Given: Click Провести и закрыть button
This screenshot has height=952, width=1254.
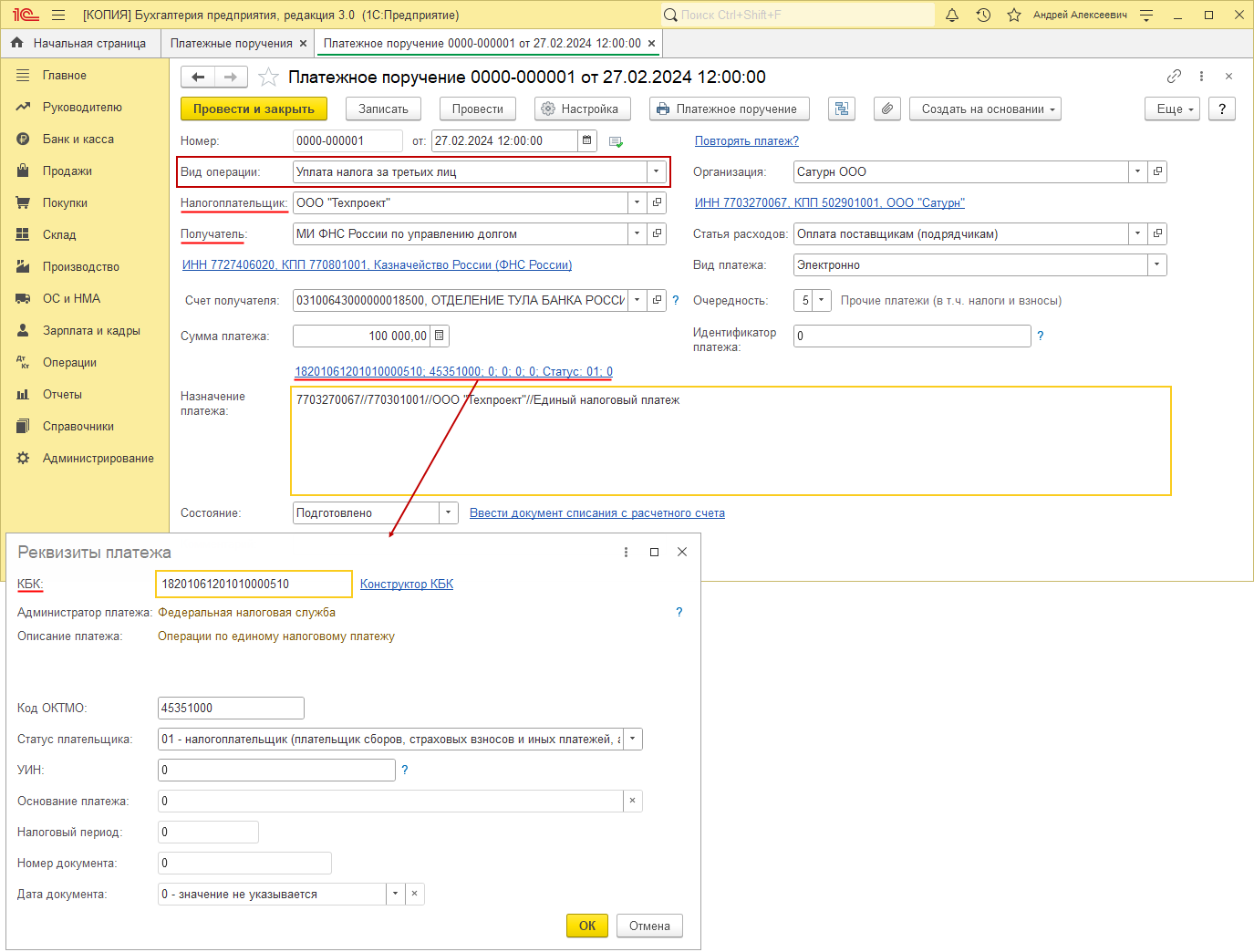Looking at the screenshot, I should click(x=254, y=109).
